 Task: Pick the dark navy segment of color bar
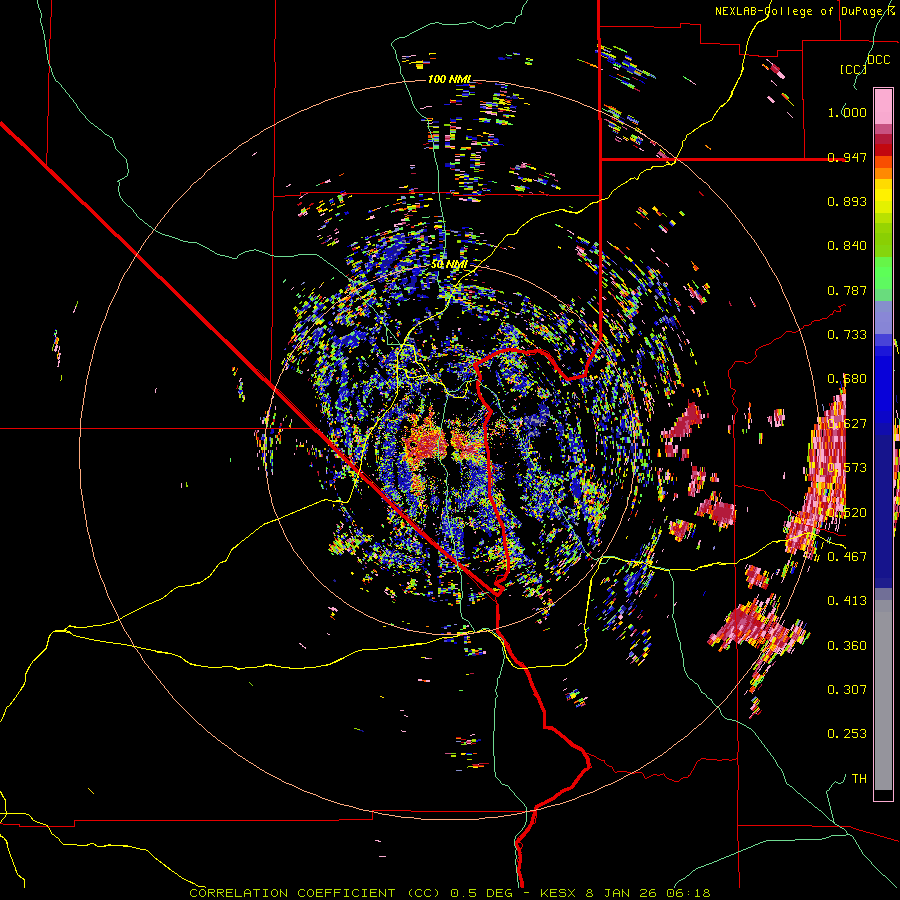pos(883,511)
